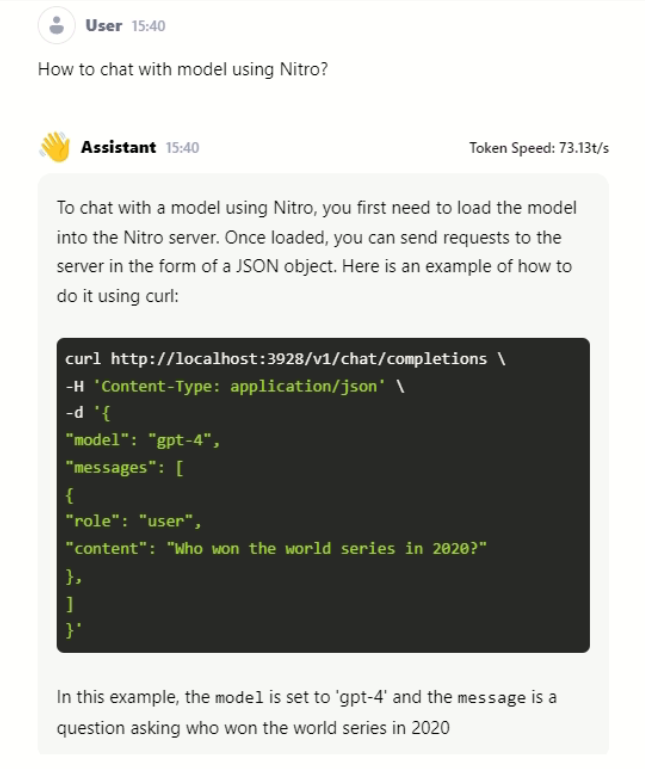Click the assistant's introductory paragraph text
This screenshot has height=769, width=645.
pyautogui.click(x=316, y=252)
